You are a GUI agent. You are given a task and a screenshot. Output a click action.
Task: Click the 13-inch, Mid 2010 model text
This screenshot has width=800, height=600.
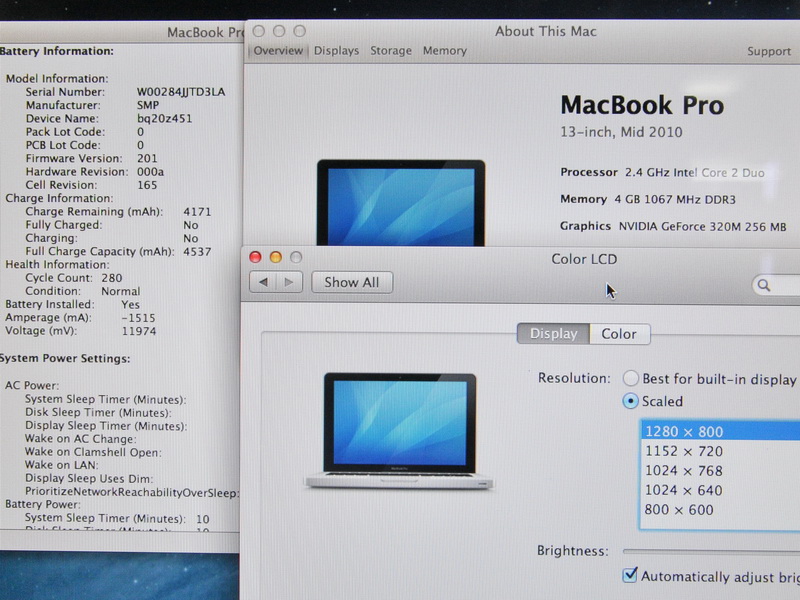coord(621,132)
